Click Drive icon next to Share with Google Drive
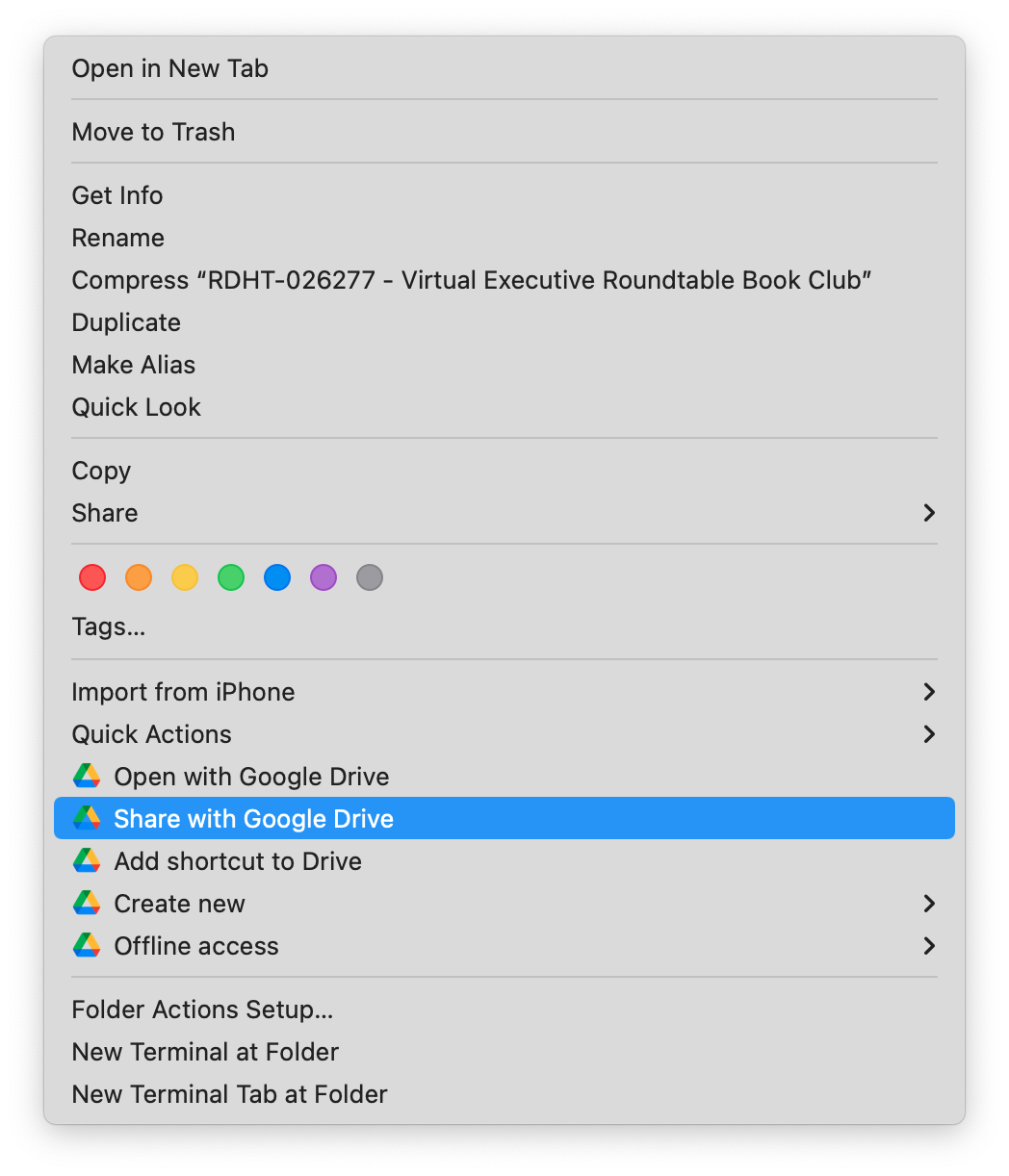 (87, 819)
